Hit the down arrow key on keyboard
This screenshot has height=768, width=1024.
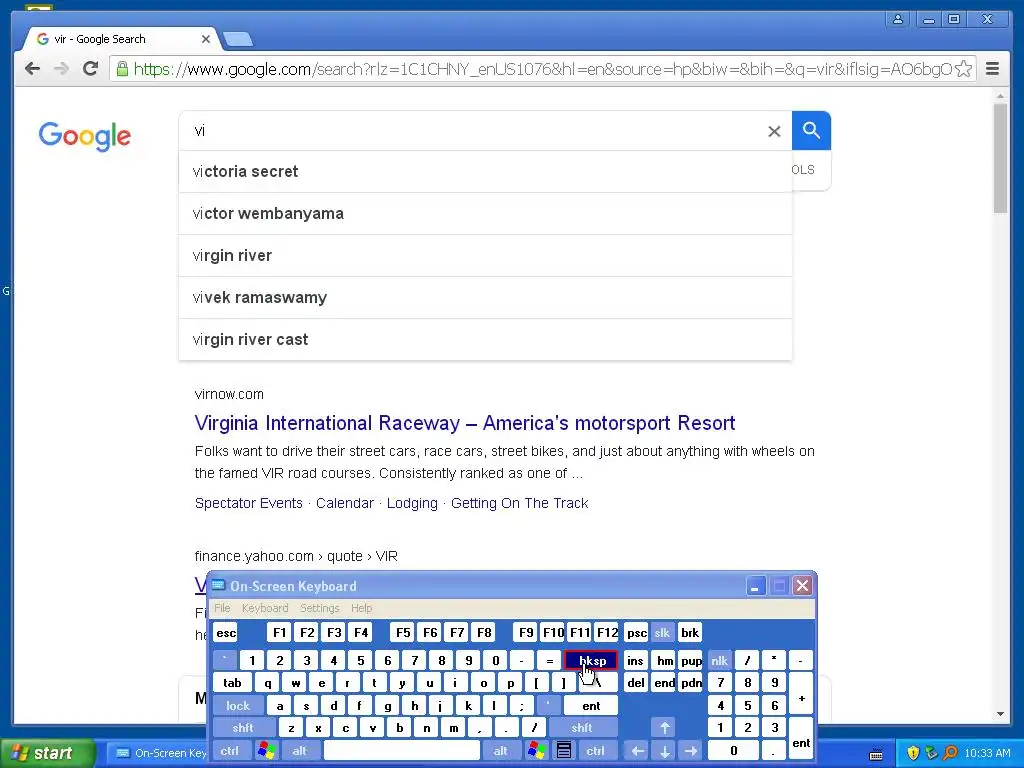click(664, 751)
